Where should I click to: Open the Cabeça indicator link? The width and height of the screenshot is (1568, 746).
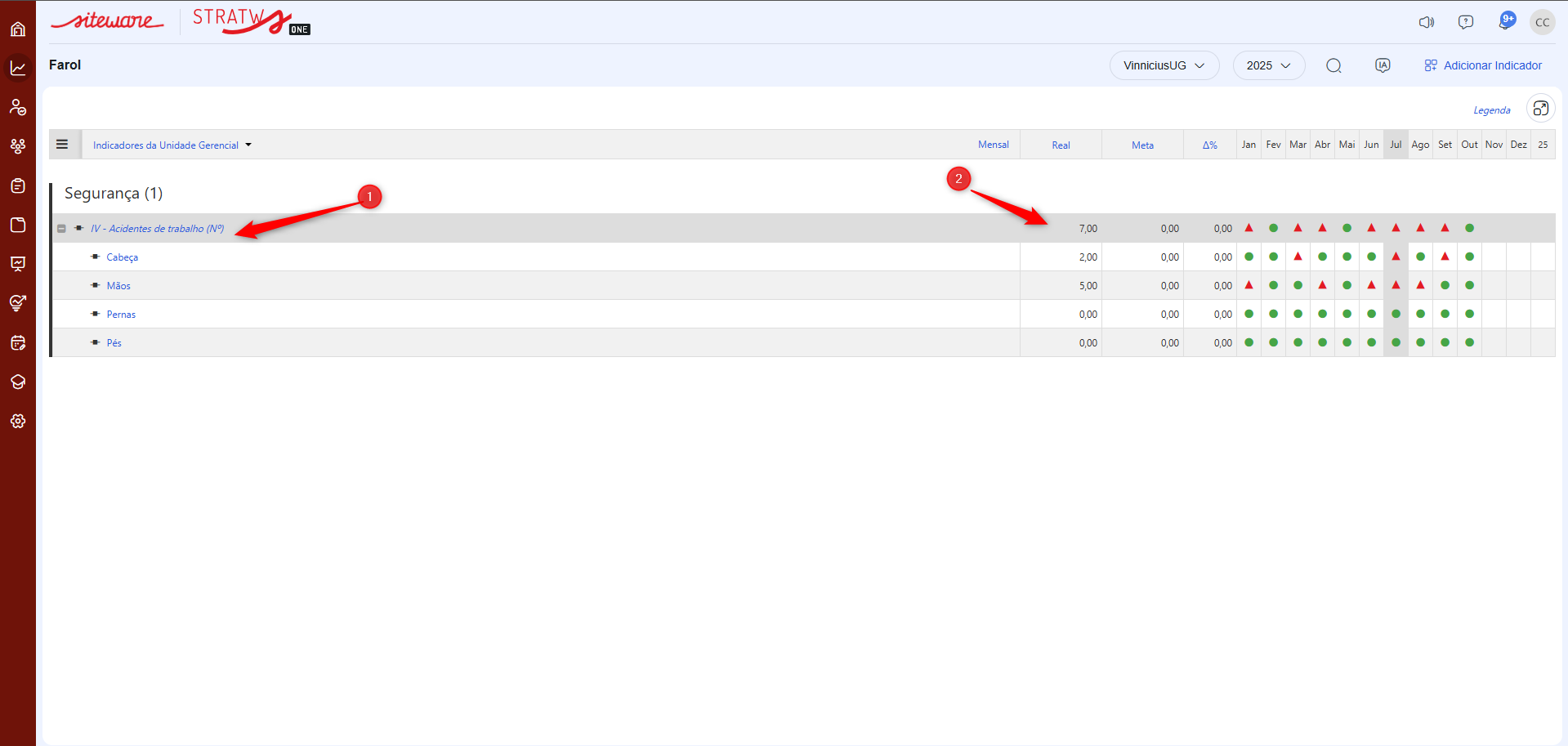[122, 257]
